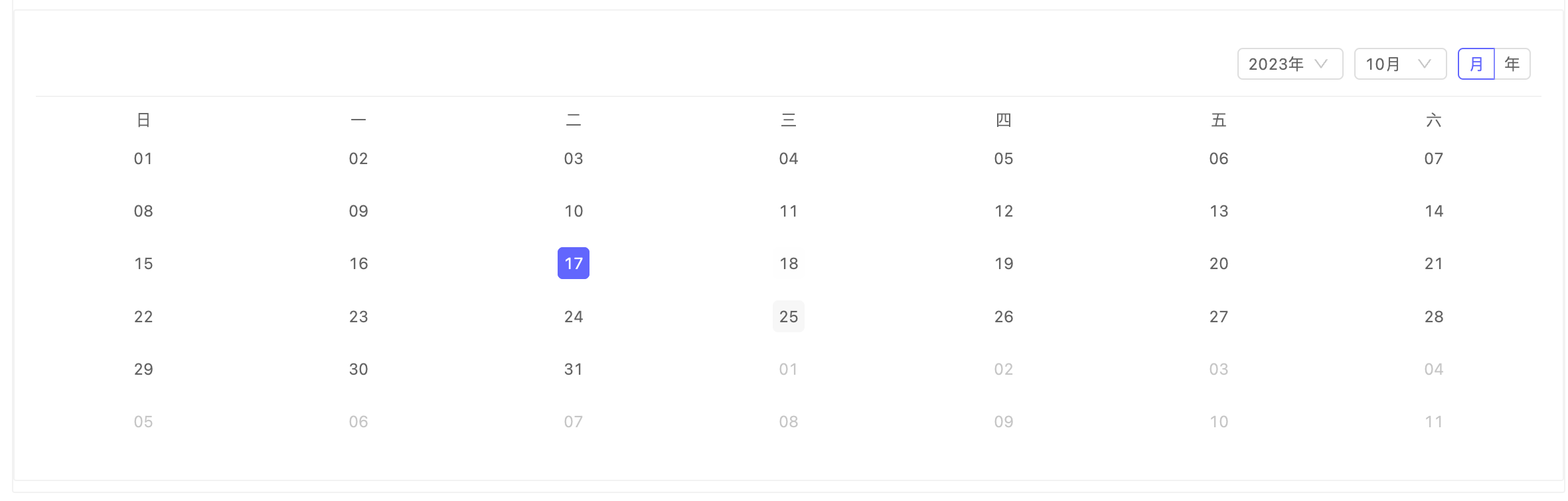Open the 2023年 year dropdown
Image resolution: width=1568 pixels, height=501 pixels.
1290,64
